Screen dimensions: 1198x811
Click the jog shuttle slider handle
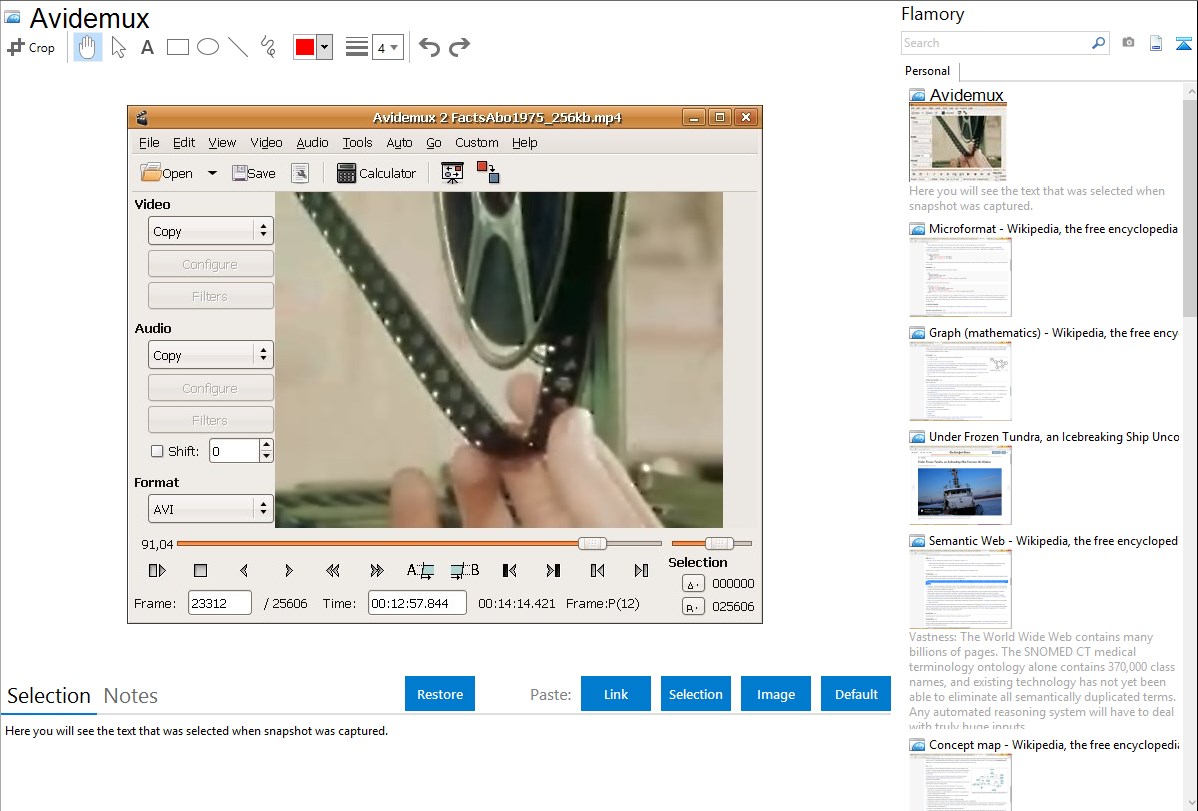(x=719, y=543)
